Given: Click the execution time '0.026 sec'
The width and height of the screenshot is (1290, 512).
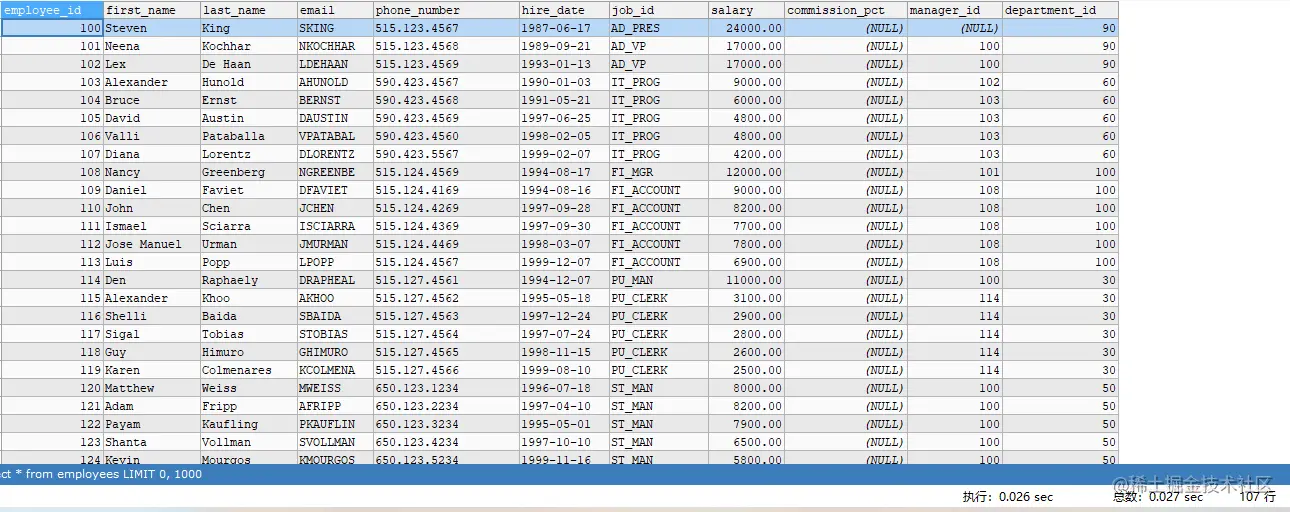Looking at the screenshot, I should click(1027, 497).
